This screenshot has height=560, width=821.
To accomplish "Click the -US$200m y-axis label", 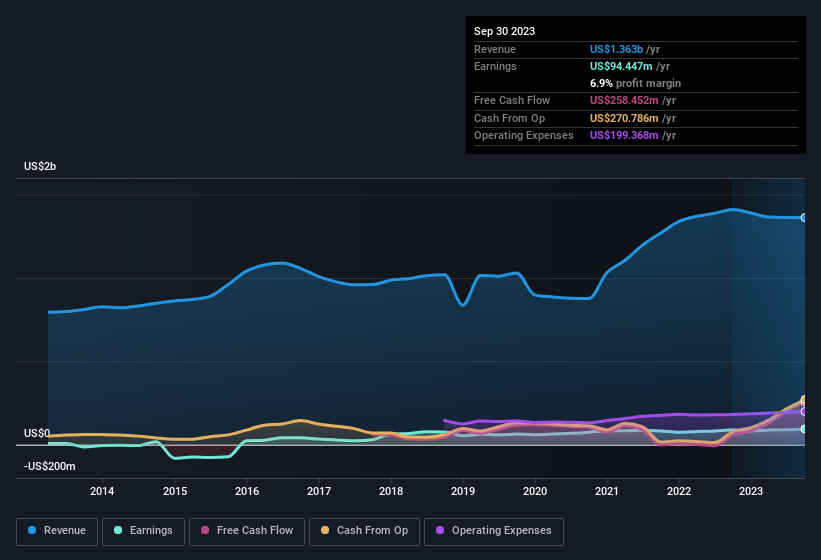I will (50, 466).
